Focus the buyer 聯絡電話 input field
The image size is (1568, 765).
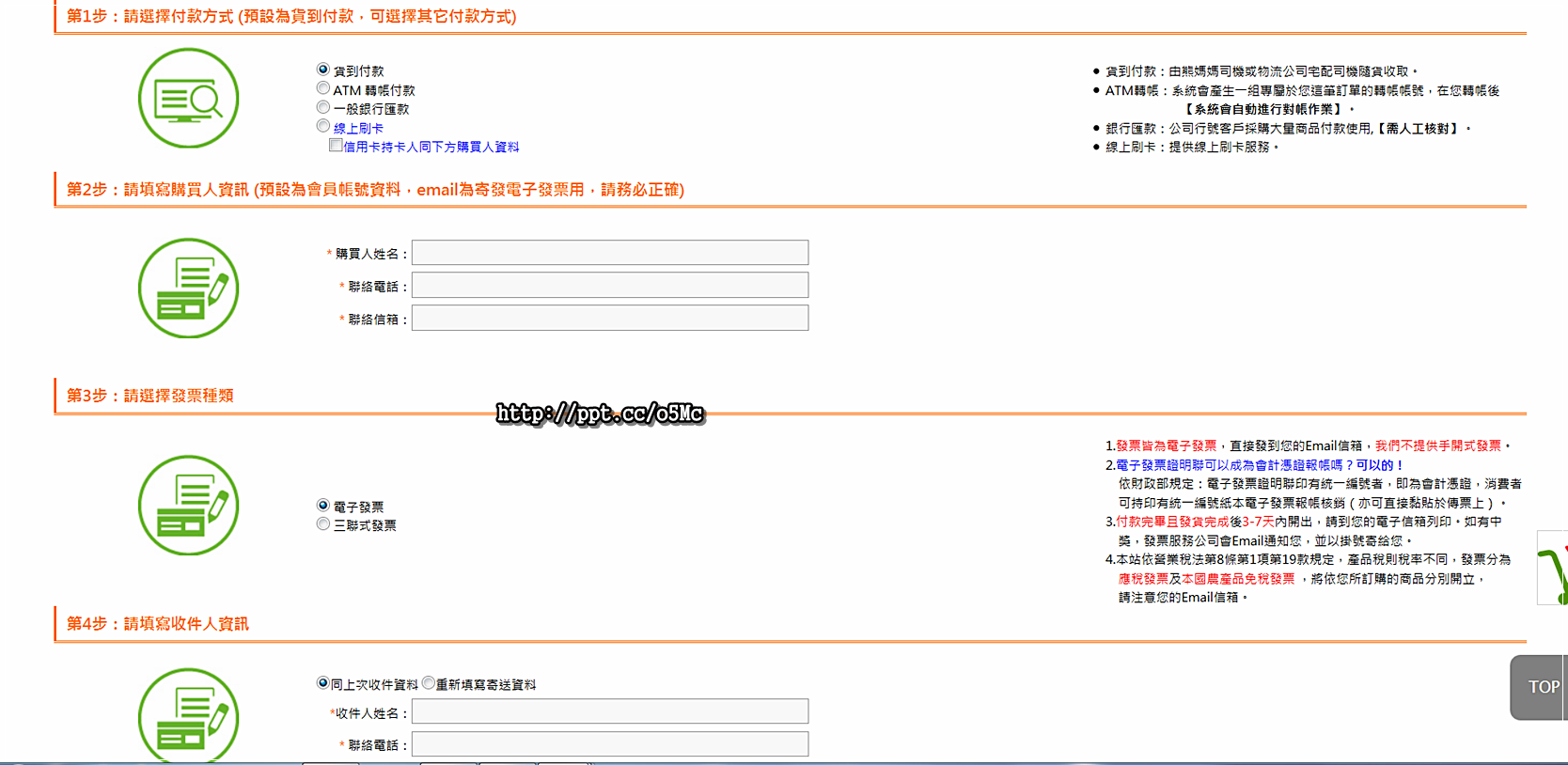(x=610, y=286)
